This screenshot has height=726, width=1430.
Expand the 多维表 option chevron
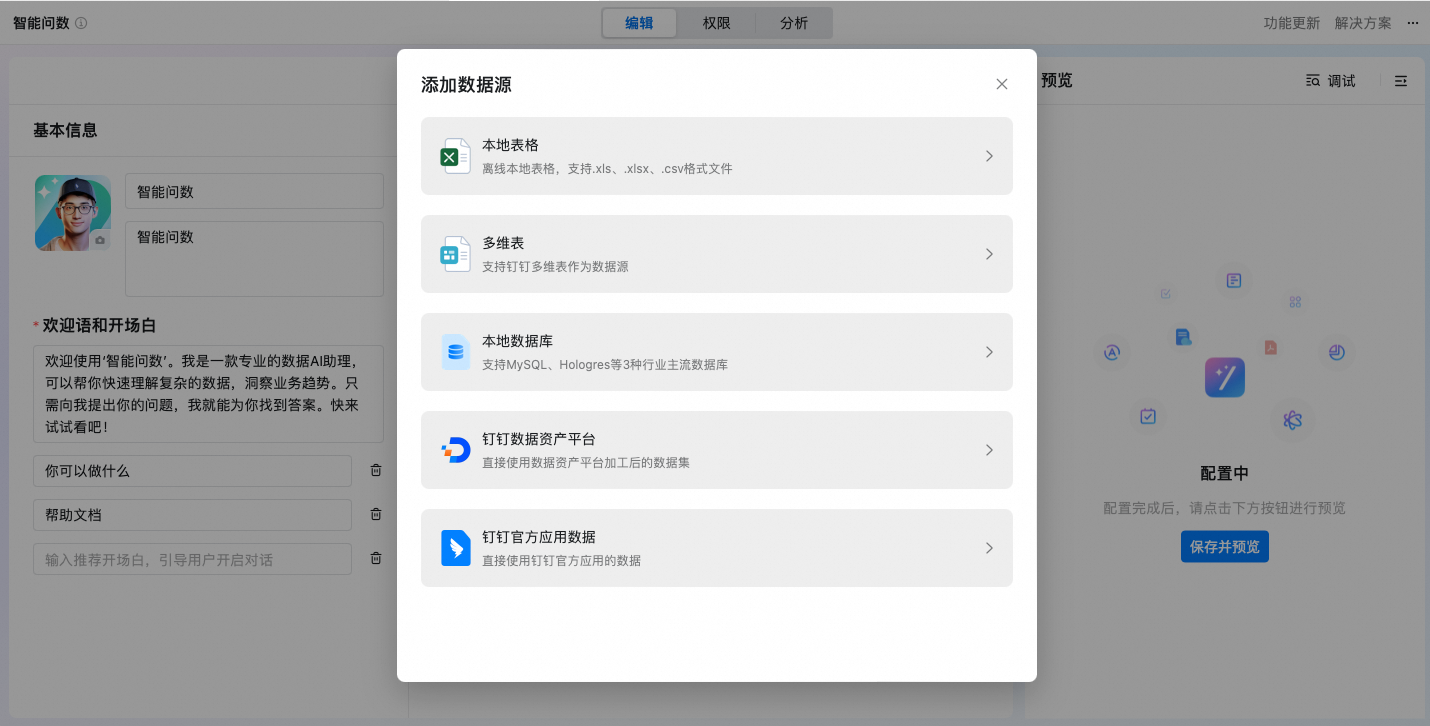point(989,254)
